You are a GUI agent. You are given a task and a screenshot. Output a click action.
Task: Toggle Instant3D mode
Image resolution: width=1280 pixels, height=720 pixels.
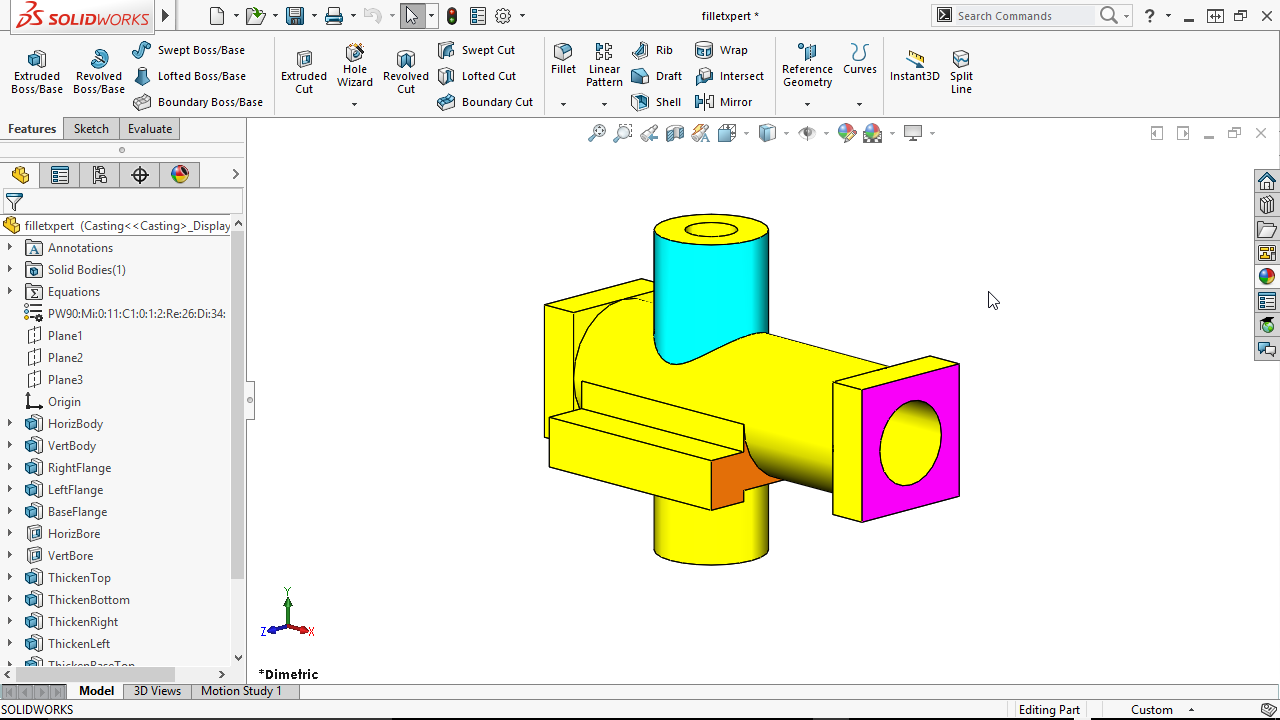(913, 65)
